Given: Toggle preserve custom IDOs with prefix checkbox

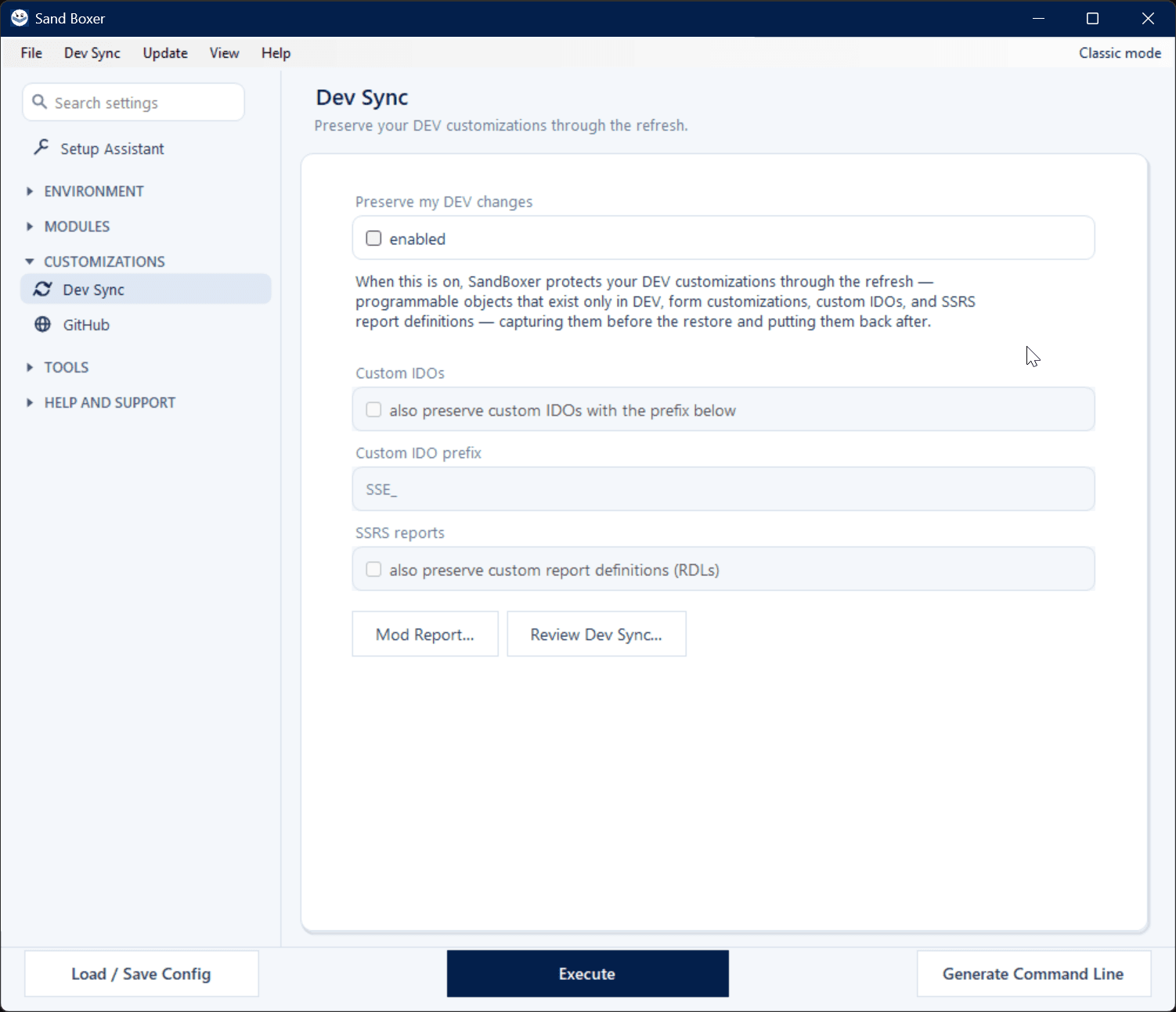Looking at the screenshot, I should (x=373, y=409).
